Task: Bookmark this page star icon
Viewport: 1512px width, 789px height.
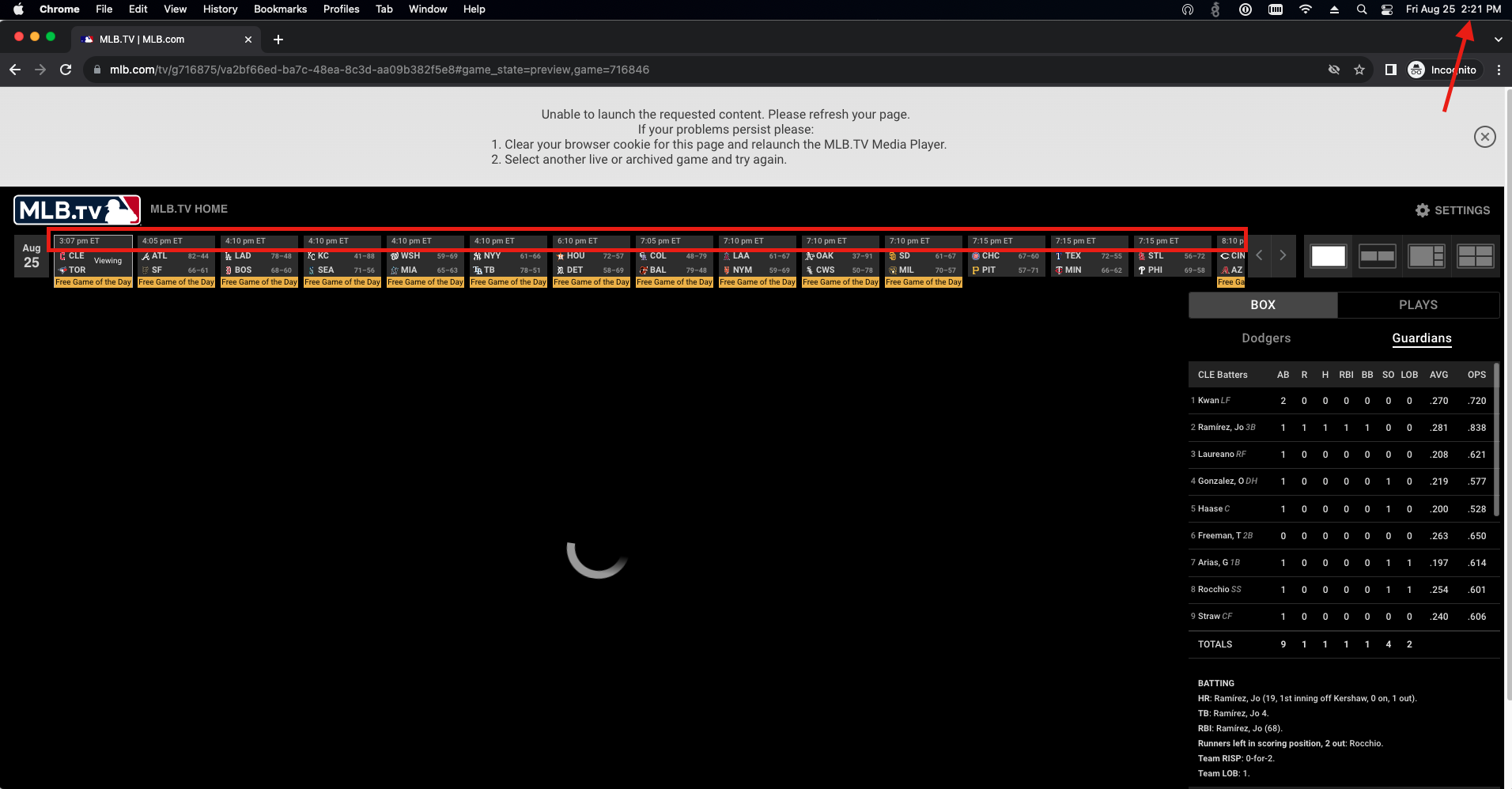Action: pos(1359,70)
